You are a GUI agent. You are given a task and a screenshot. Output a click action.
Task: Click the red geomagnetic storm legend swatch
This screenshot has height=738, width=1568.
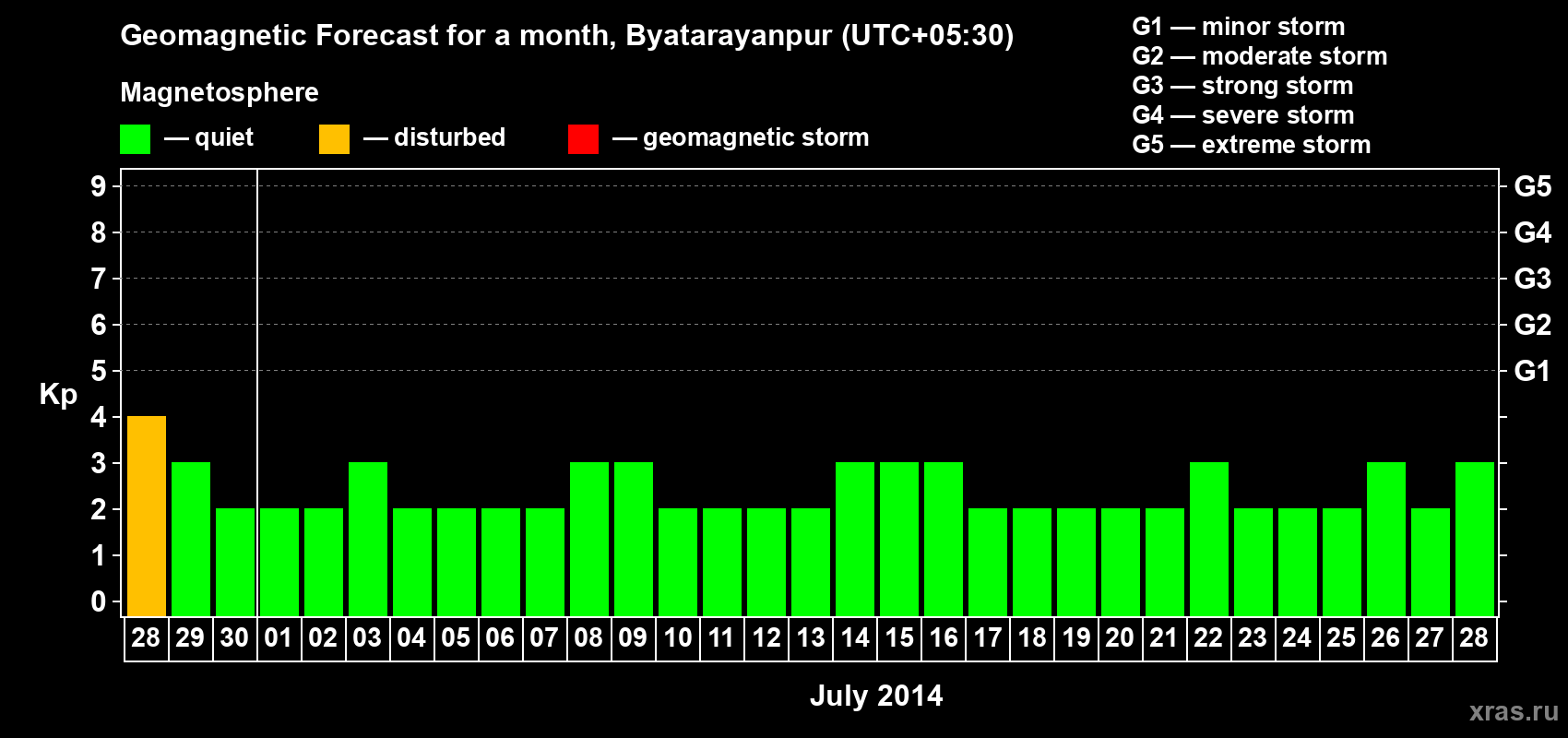pos(583,139)
